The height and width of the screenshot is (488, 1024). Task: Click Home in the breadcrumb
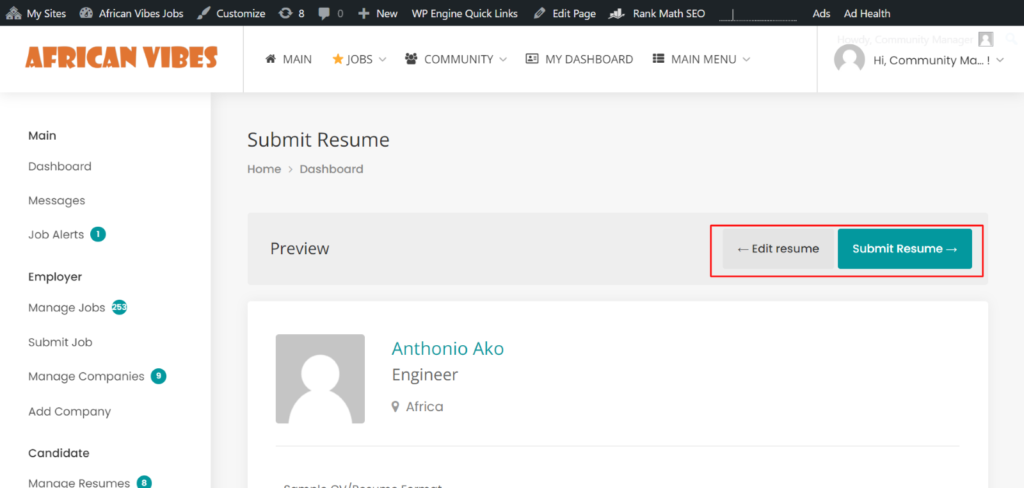click(264, 169)
